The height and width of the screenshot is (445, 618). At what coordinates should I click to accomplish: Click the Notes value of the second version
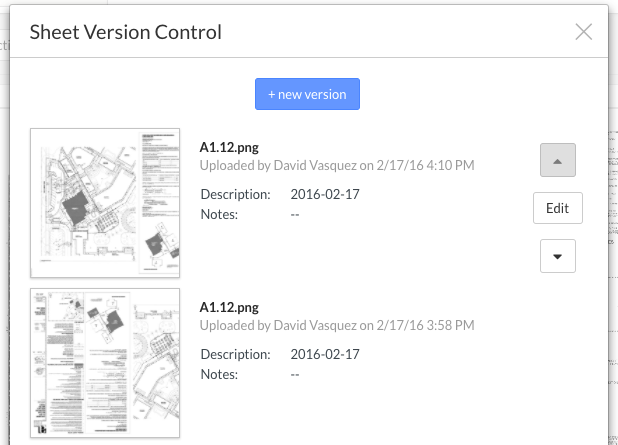295,375
